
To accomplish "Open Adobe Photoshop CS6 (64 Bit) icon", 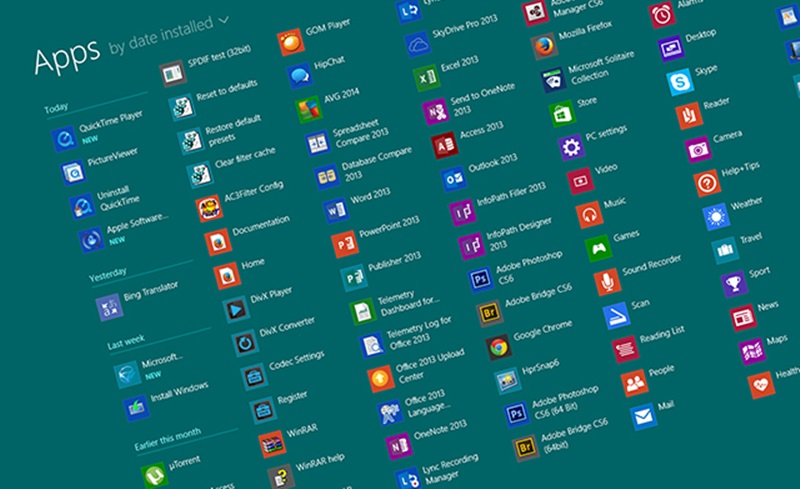I will pos(516,414).
